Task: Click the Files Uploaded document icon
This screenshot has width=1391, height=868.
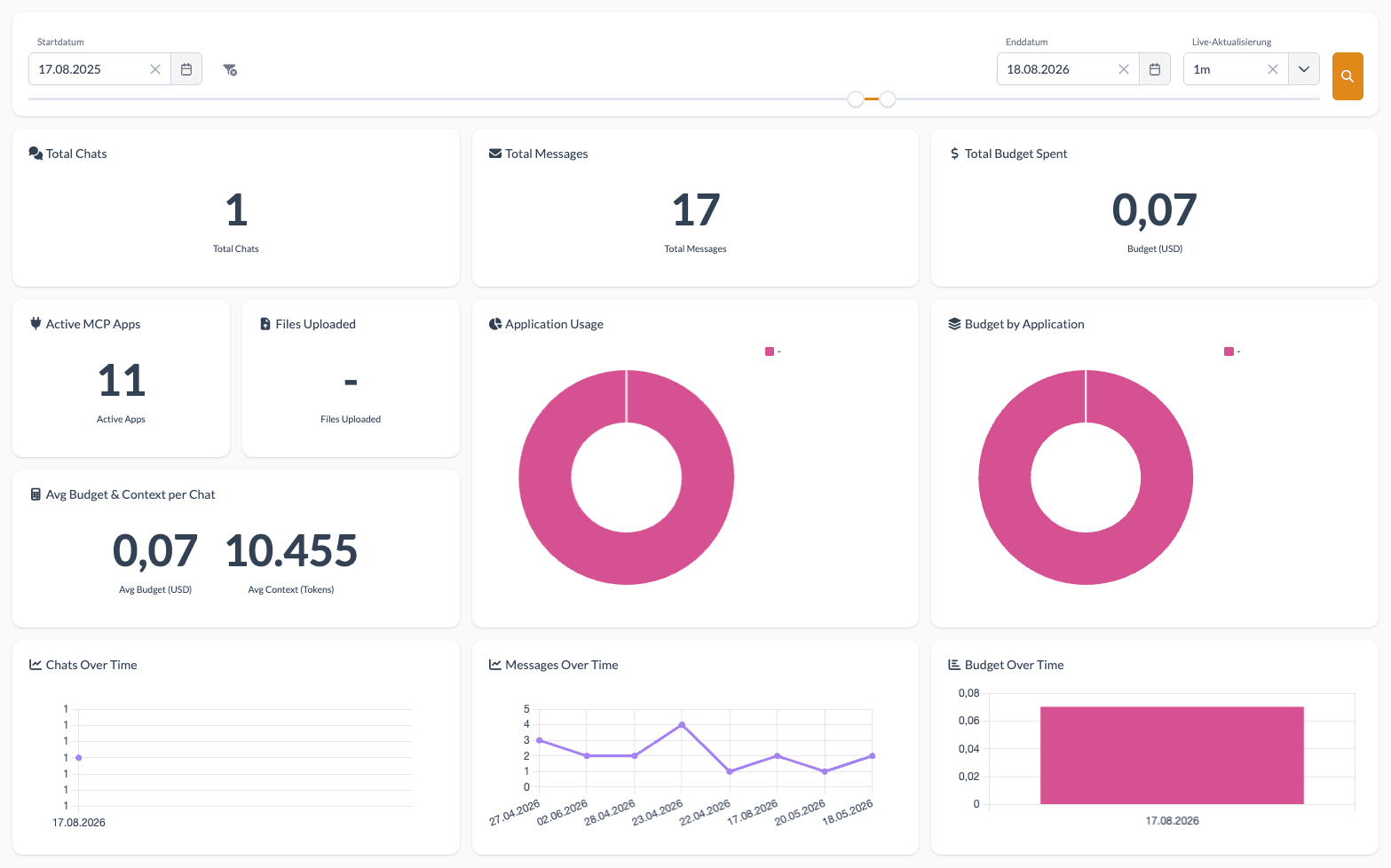Action: pyautogui.click(x=265, y=324)
